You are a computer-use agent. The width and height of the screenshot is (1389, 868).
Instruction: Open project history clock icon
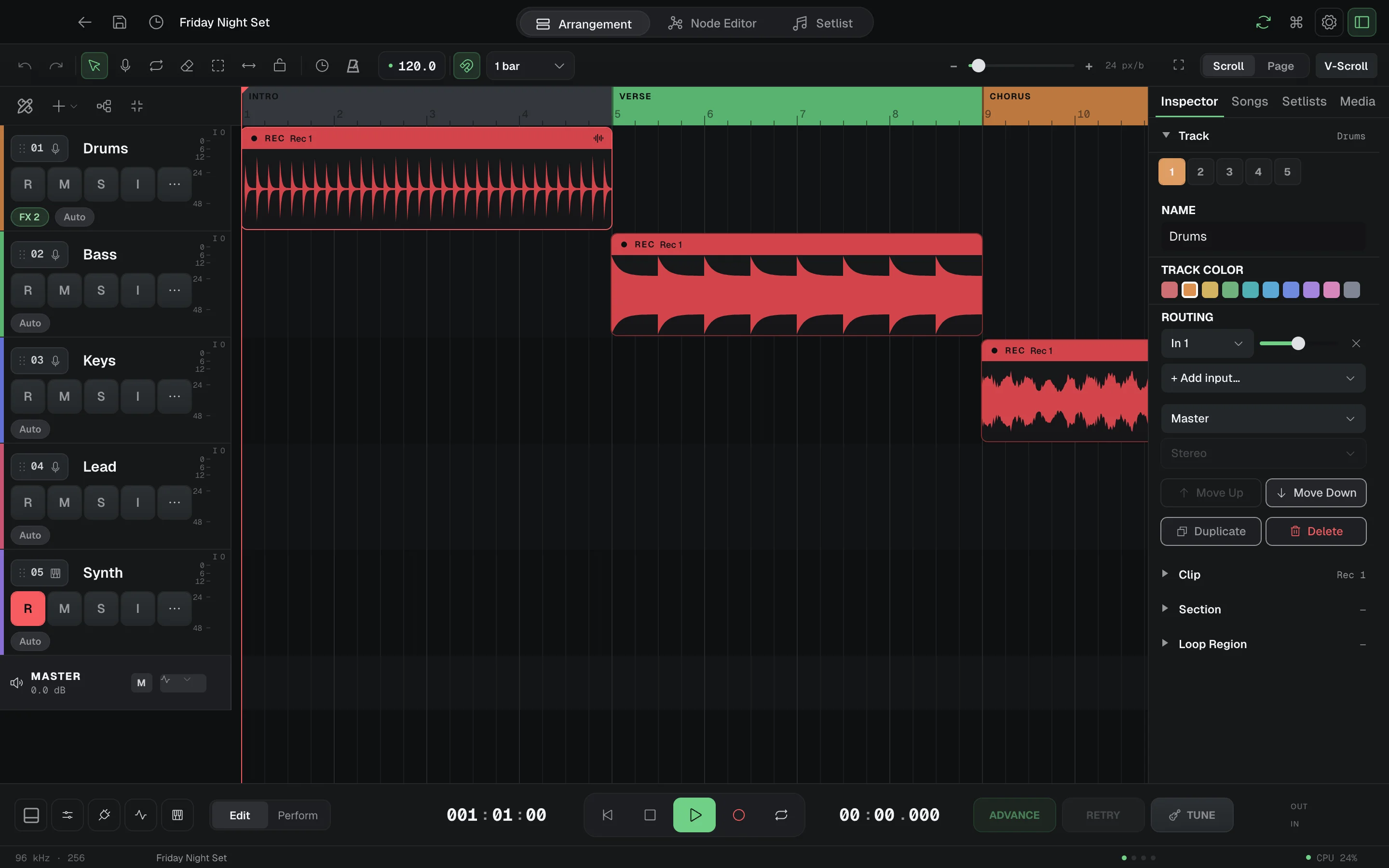point(156,22)
